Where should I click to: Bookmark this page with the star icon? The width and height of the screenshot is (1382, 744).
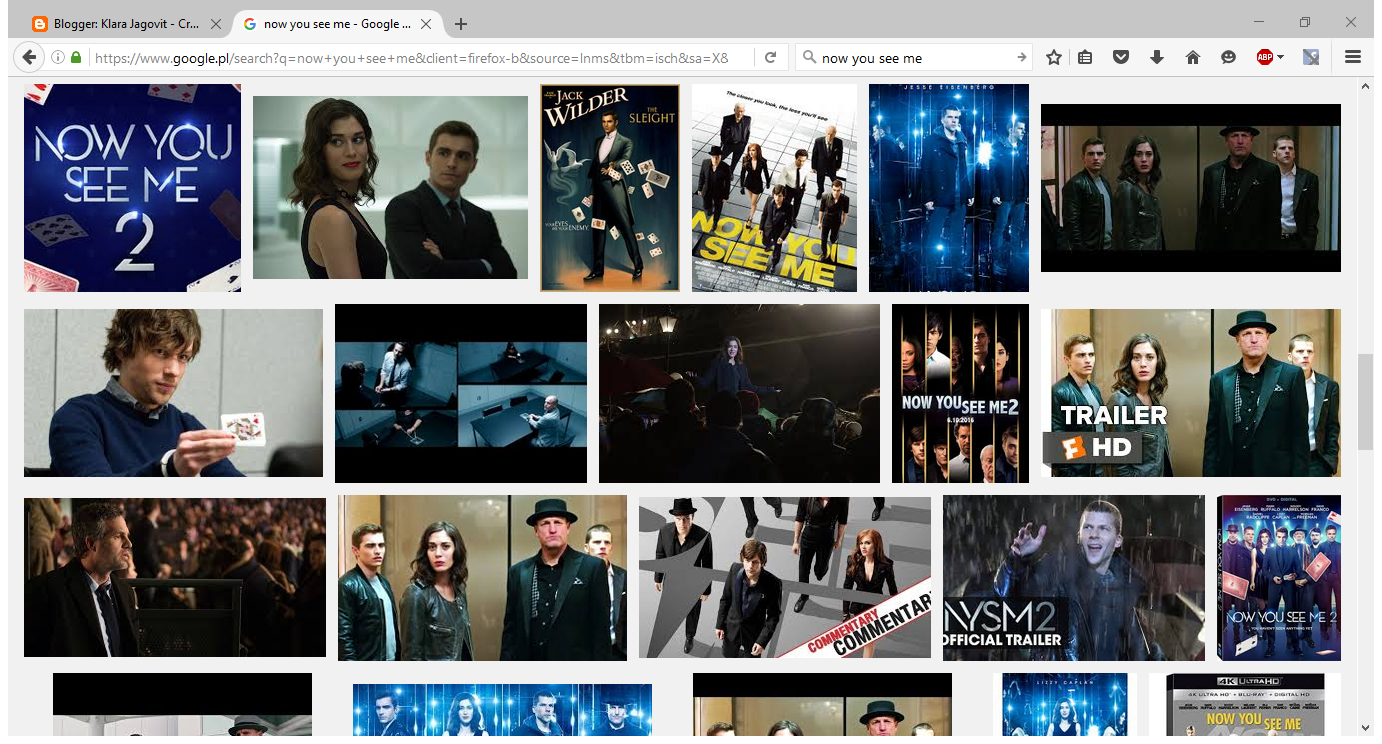click(x=1053, y=58)
